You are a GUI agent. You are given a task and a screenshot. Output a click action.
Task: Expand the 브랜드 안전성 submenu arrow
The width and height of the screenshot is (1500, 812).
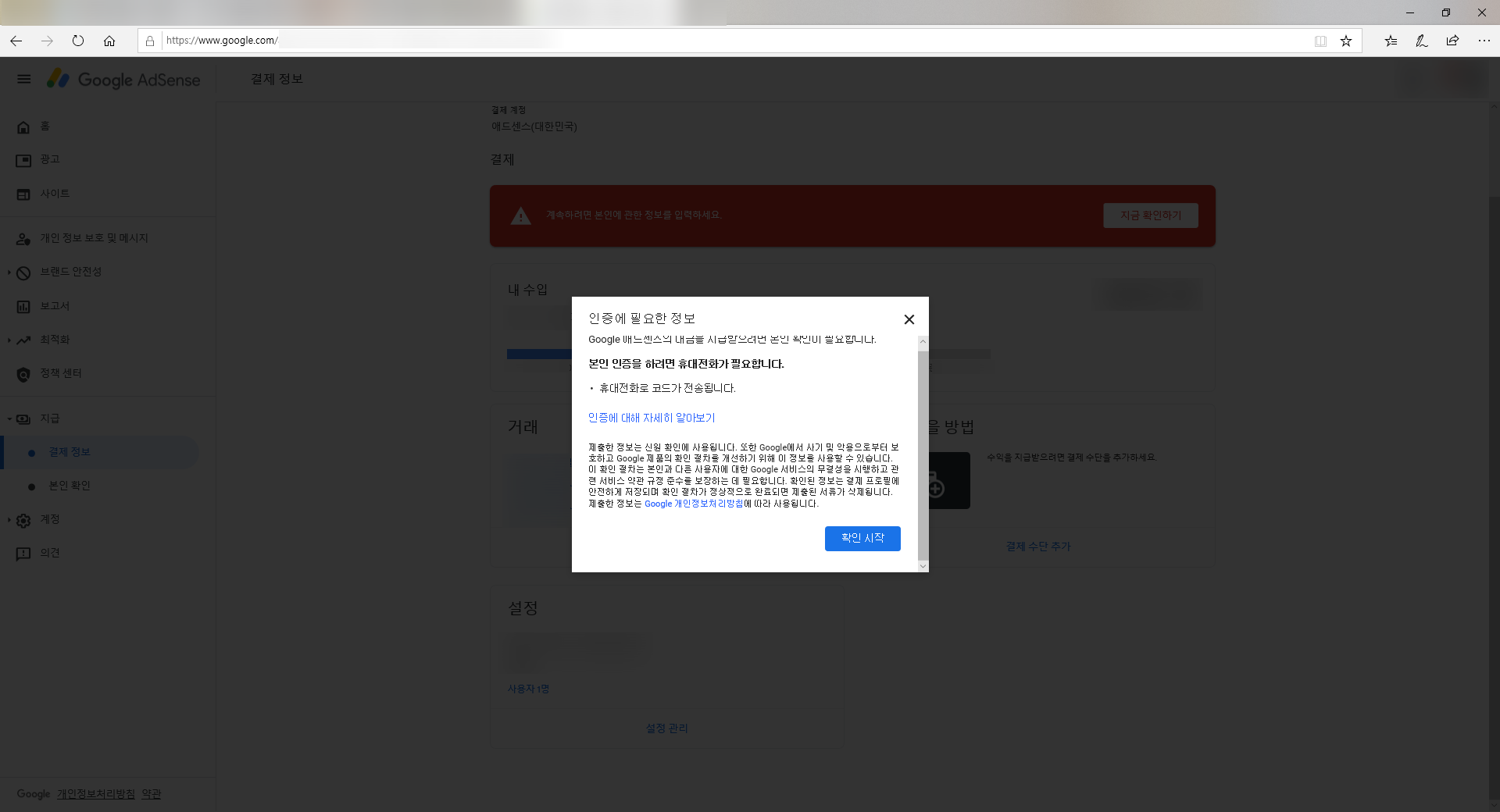tap(9, 272)
